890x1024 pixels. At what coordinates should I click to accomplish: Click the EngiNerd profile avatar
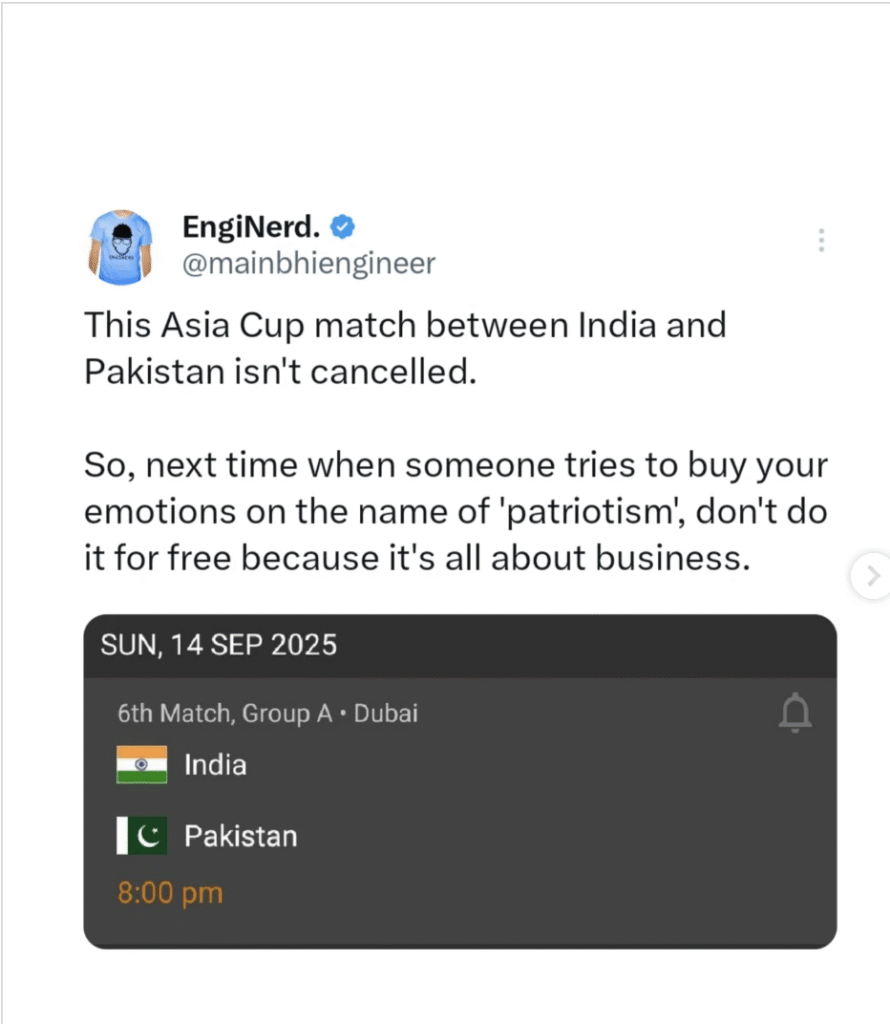120,245
